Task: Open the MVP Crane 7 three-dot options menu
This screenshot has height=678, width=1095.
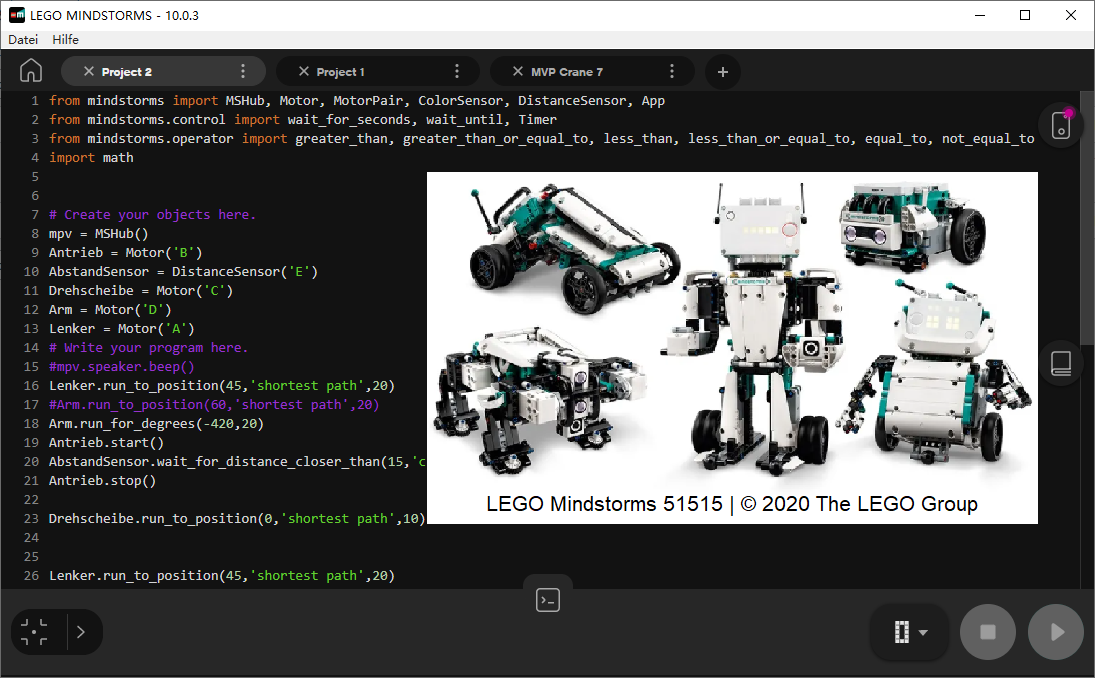Action: [672, 71]
